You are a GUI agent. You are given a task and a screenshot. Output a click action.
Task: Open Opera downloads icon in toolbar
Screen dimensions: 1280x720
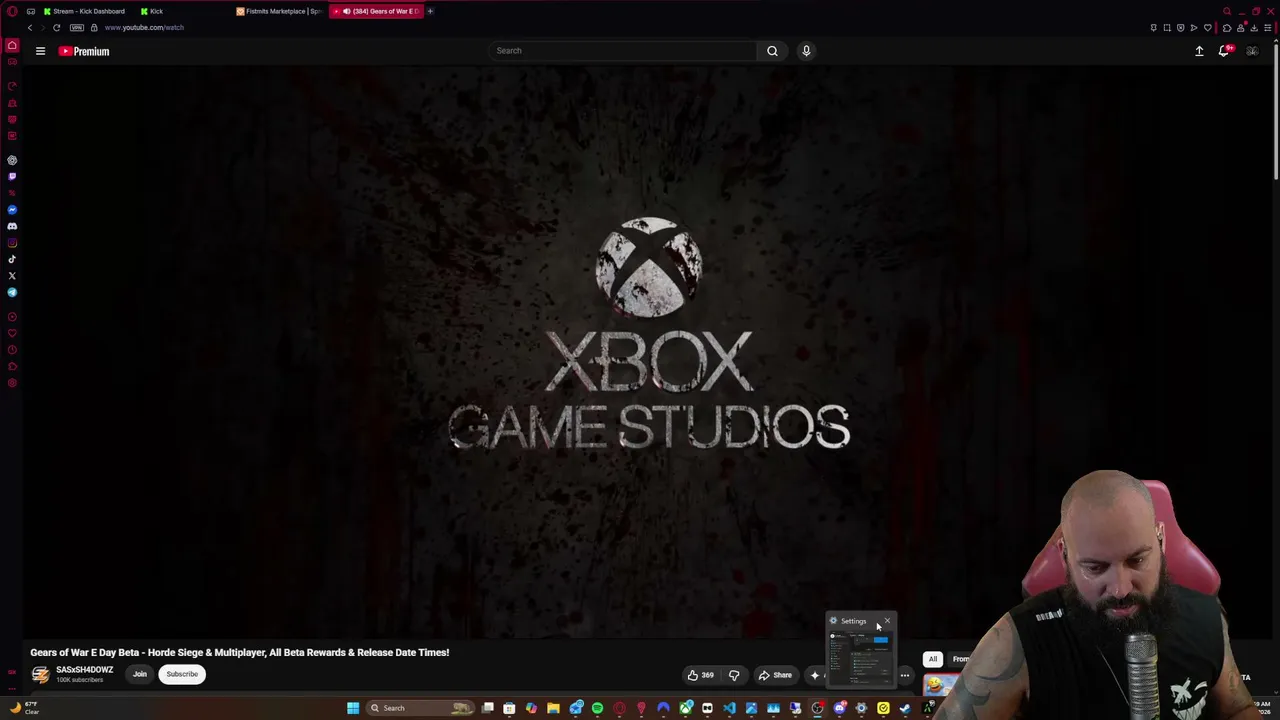click(x=1254, y=28)
